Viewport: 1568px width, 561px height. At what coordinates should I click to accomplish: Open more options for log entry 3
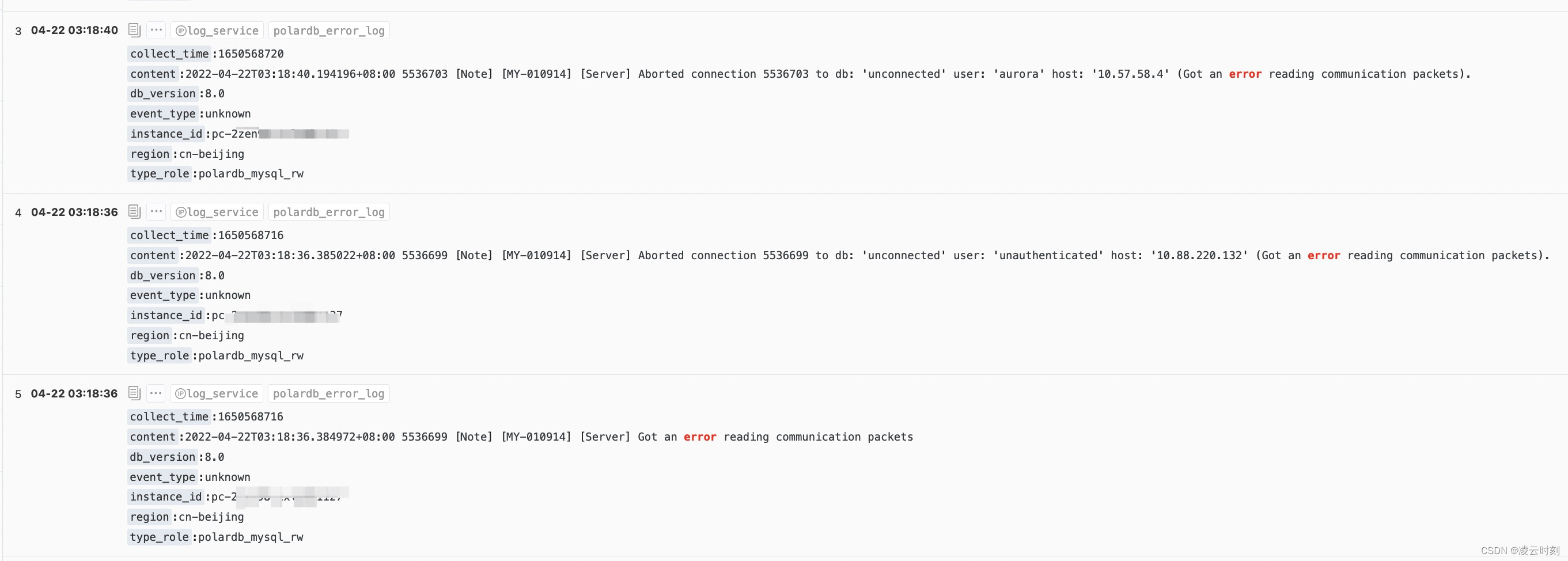point(157,30)
